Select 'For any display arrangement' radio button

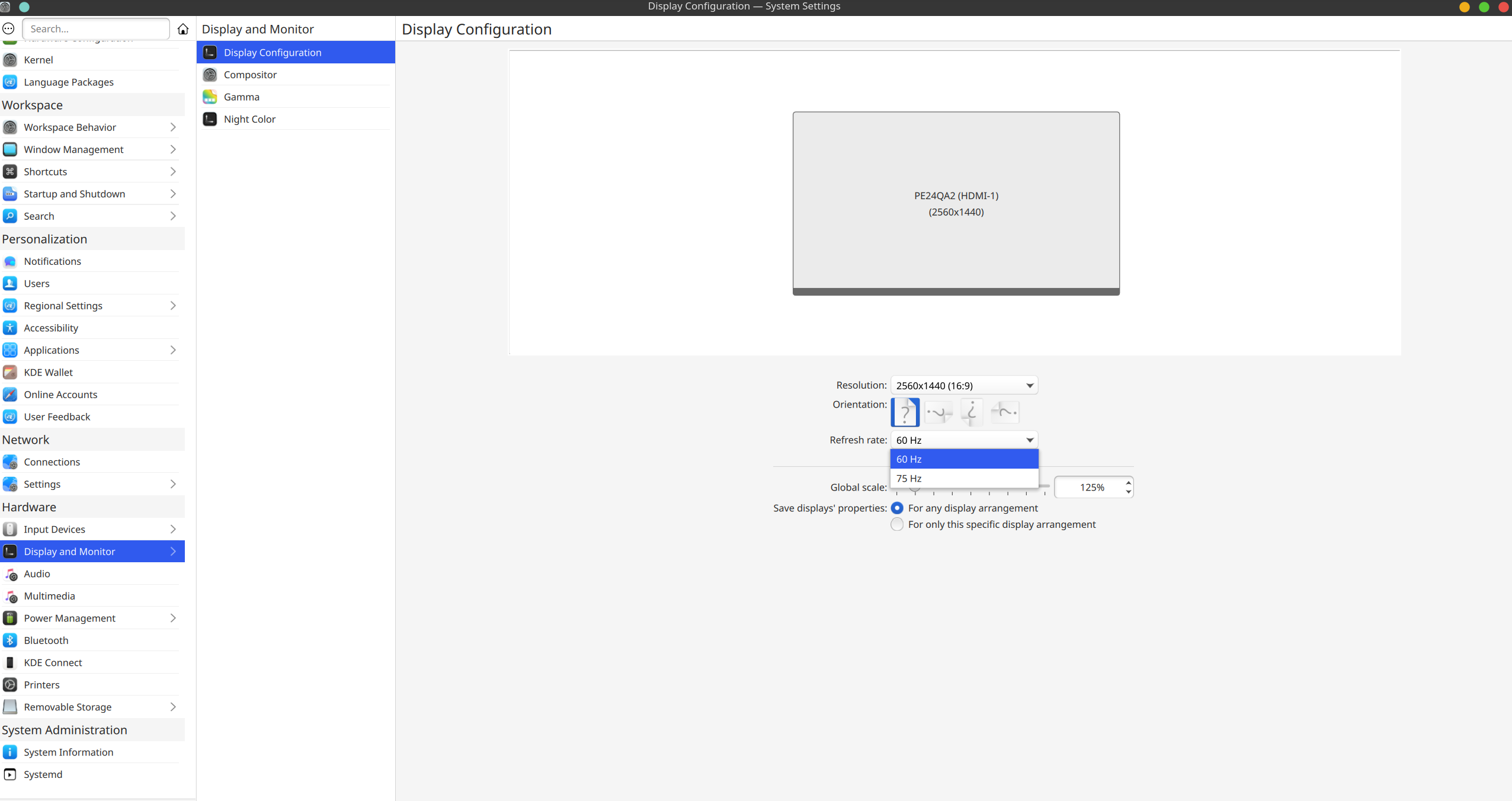tap(897, 508)
